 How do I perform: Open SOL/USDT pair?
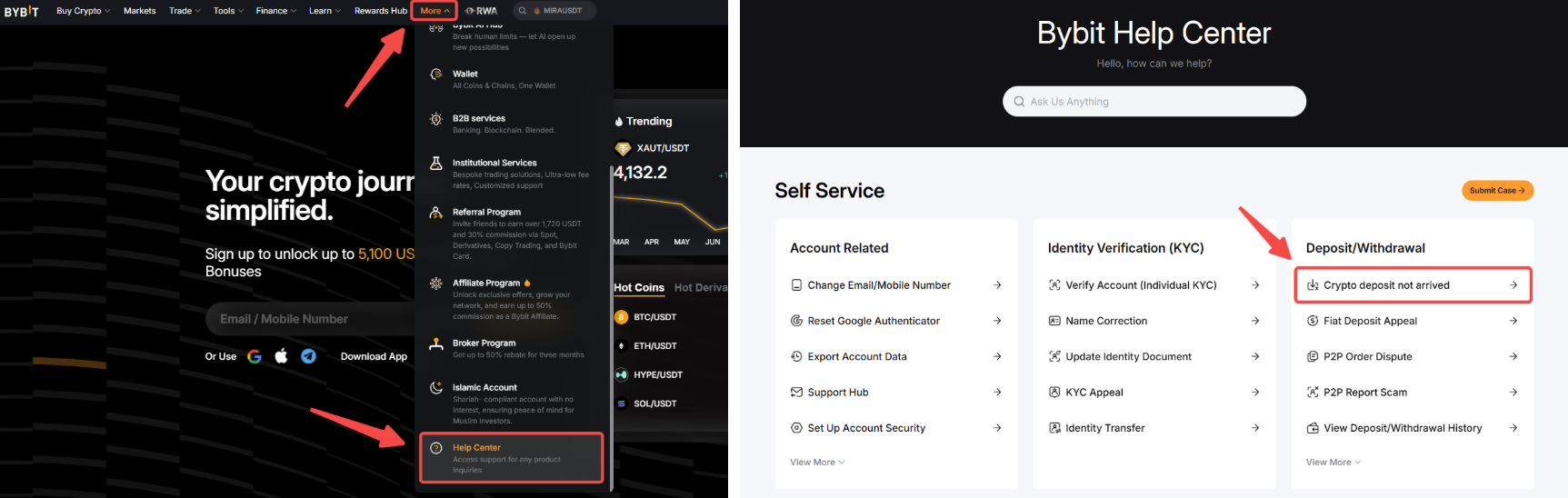click(x=654, y=403)
